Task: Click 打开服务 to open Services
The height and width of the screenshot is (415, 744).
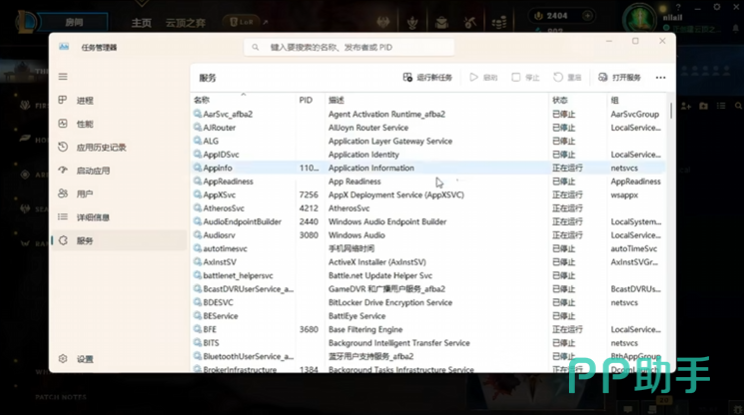Action: click(619, 77)
